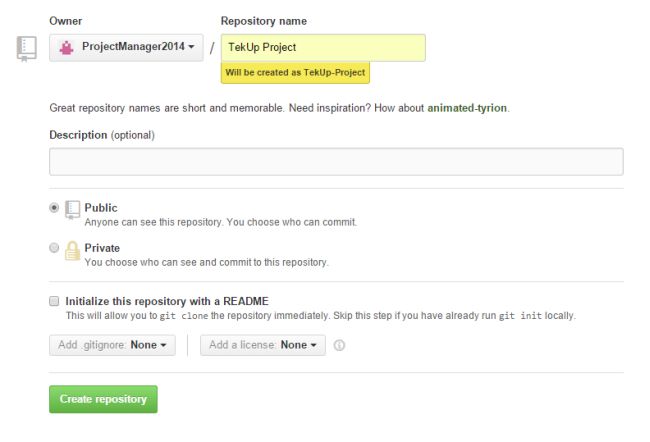Click the "Initialize this repository with a README" label

(167, 300)
